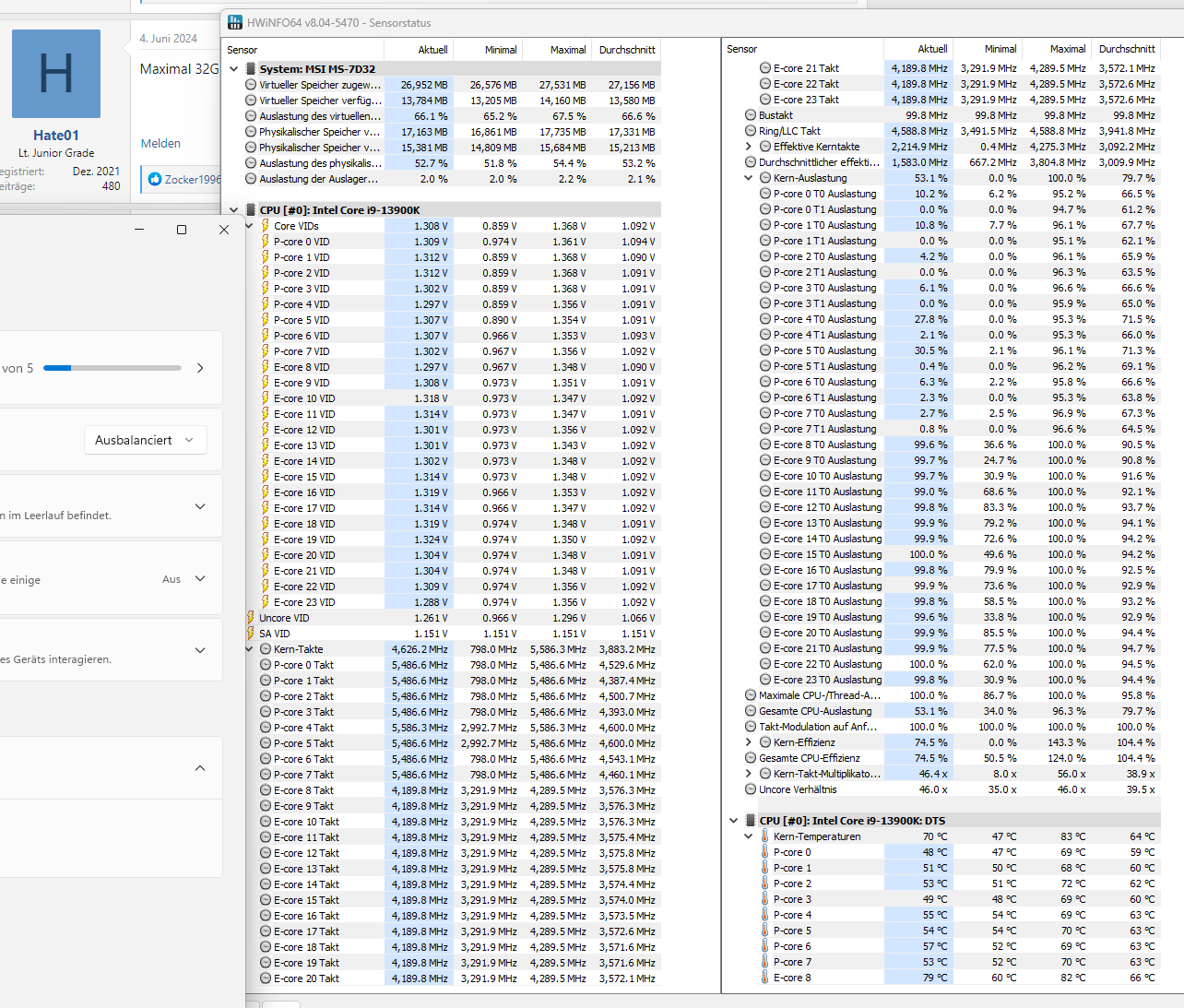Click the E-core 8 thermometer icon
The height and width of the screenshot is (1008, 1184).
764,977
